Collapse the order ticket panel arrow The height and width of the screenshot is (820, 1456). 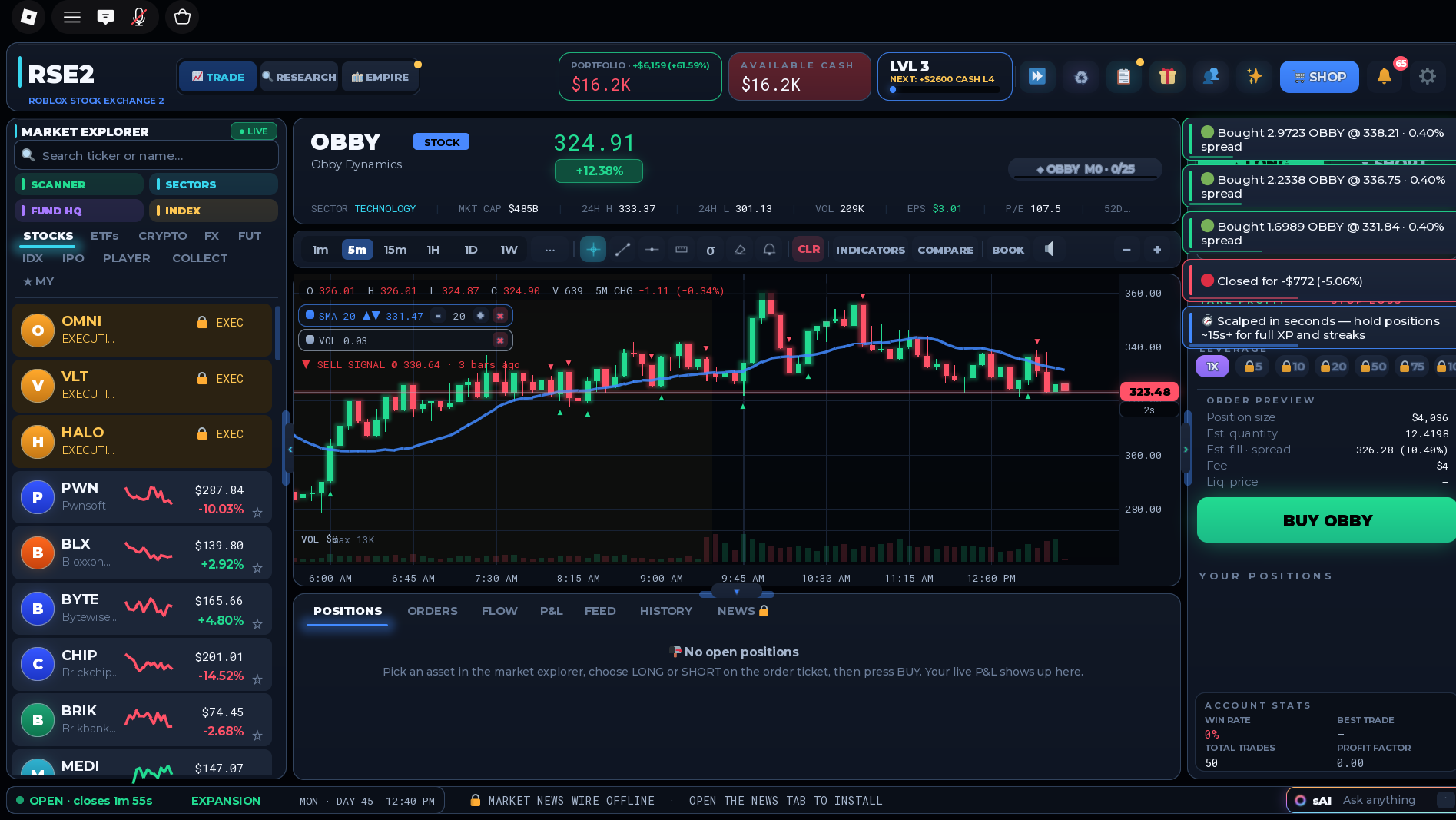coord(1186,449)
